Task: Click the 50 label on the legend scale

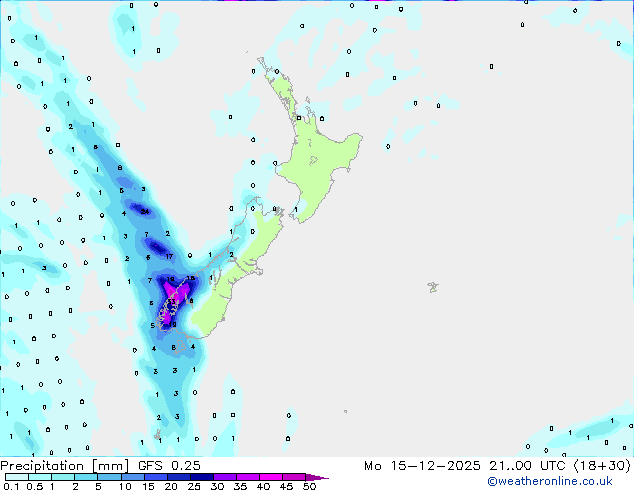Action: point(310,487)
